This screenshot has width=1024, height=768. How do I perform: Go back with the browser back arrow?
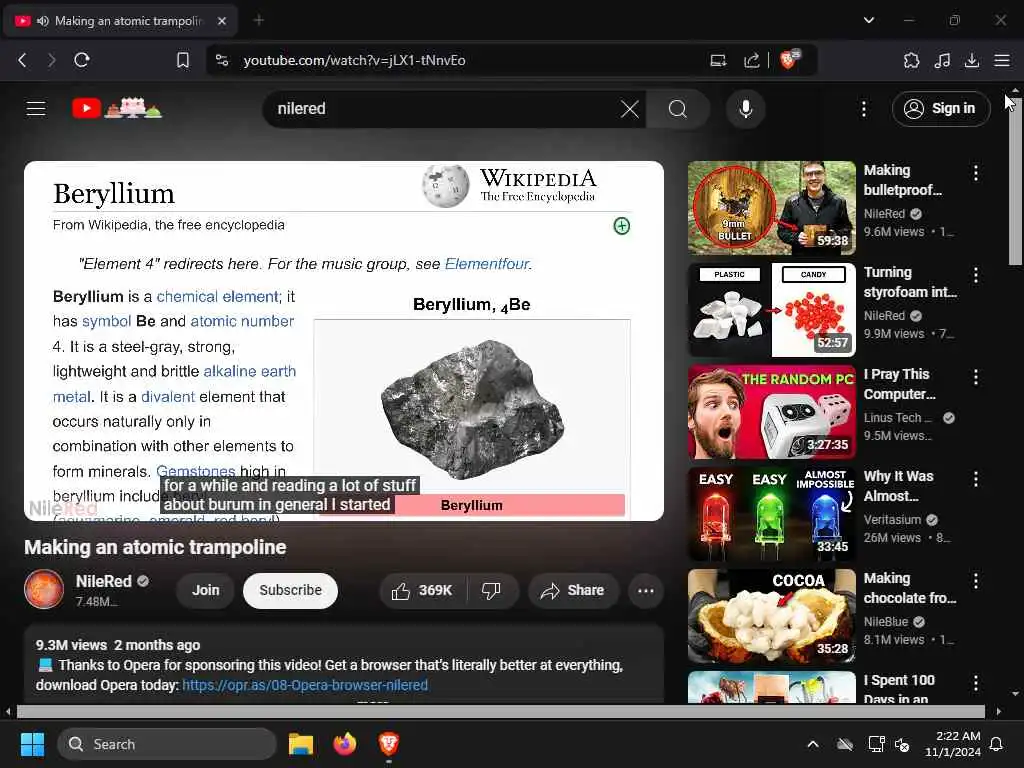pyautogui.click(x=22, y=60)
